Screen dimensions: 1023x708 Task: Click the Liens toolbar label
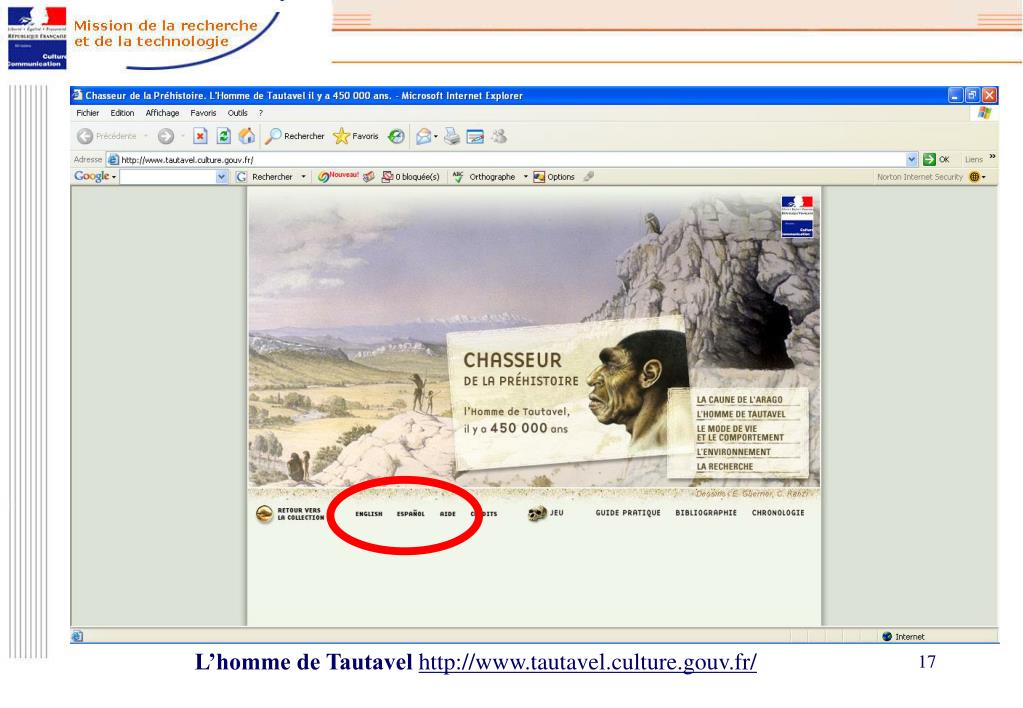click(973, 159)
